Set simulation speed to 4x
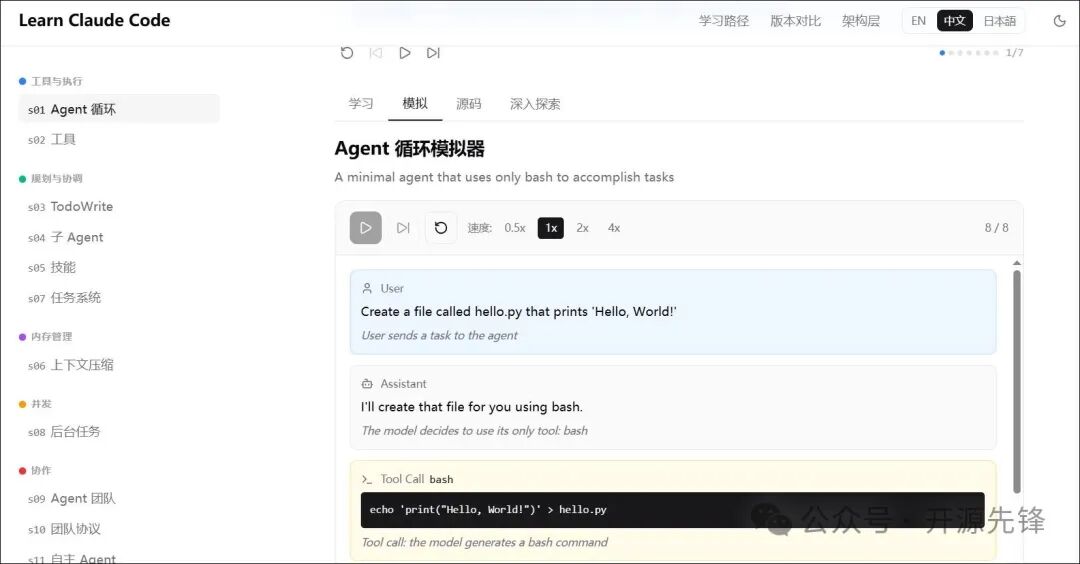Viewport: 1080px width, 564px height. pos(614,228)
